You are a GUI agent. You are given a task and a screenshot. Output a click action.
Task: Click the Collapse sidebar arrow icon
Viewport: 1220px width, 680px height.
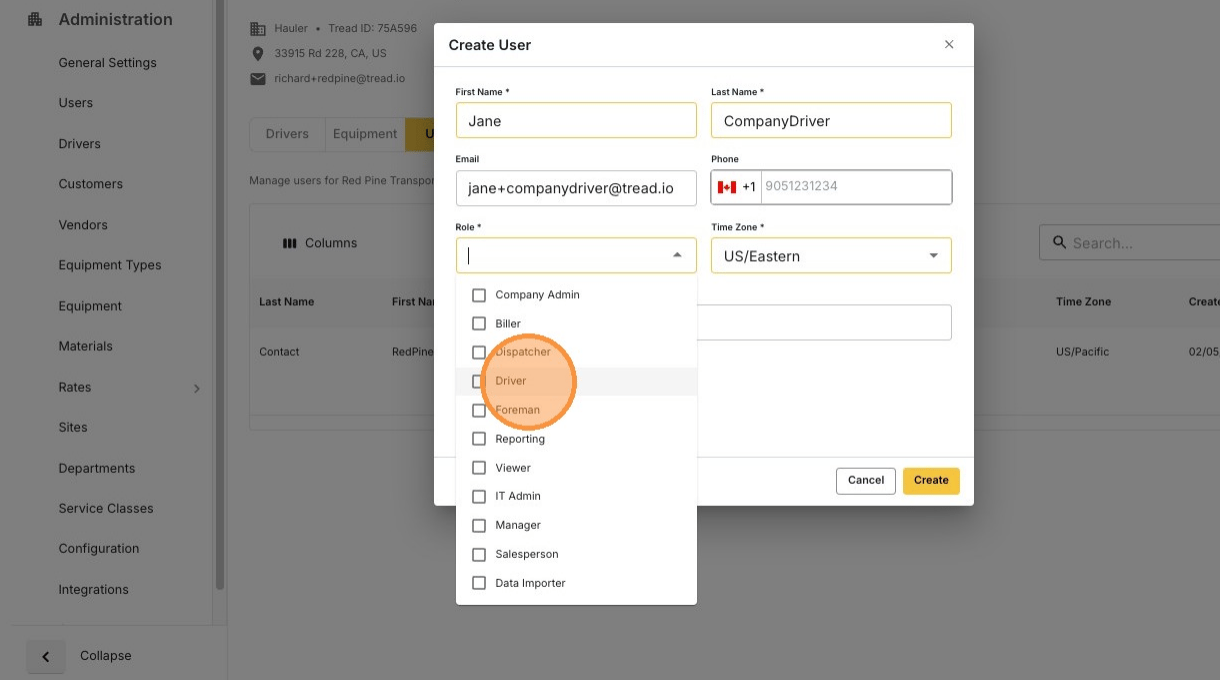46,656
